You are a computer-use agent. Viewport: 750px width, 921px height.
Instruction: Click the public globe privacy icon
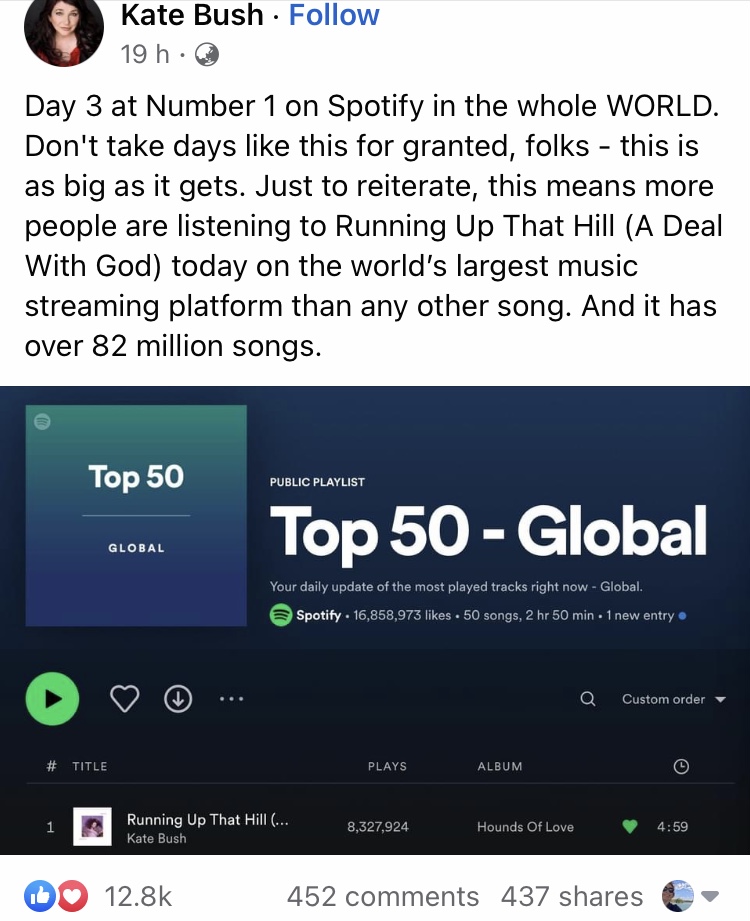(207, 55)
